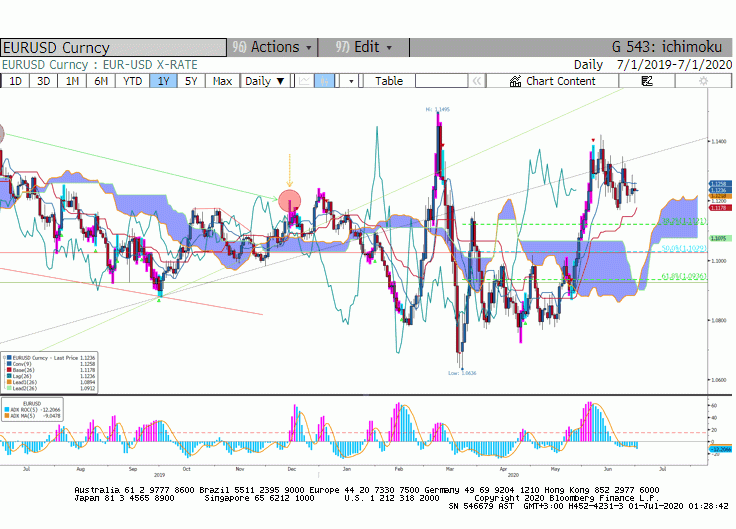
Task: Click the 61.8% Fibonacci level label
Action: (684, 277)
